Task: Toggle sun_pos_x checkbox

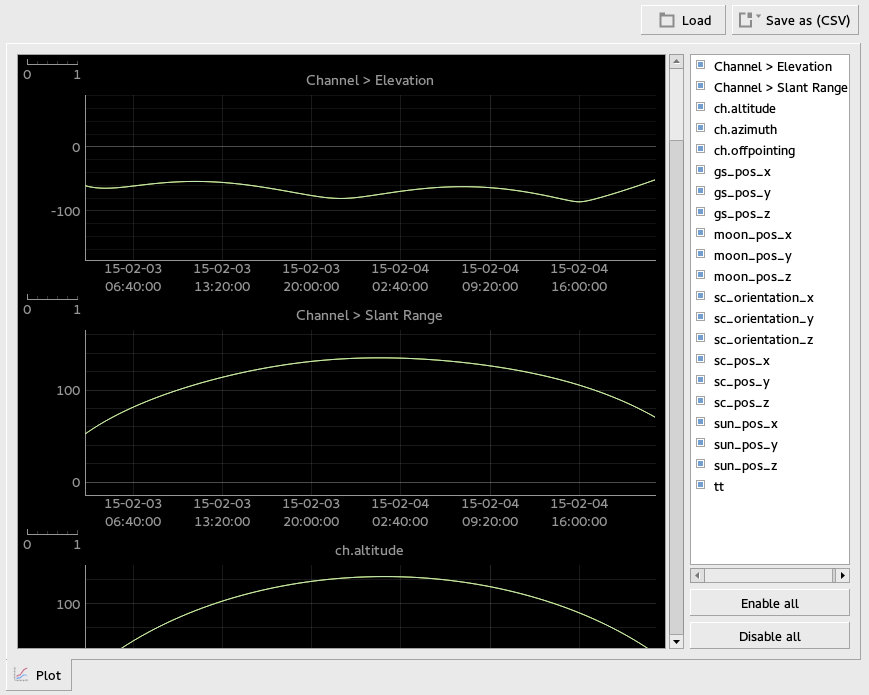Action: [x=701, y=423]
